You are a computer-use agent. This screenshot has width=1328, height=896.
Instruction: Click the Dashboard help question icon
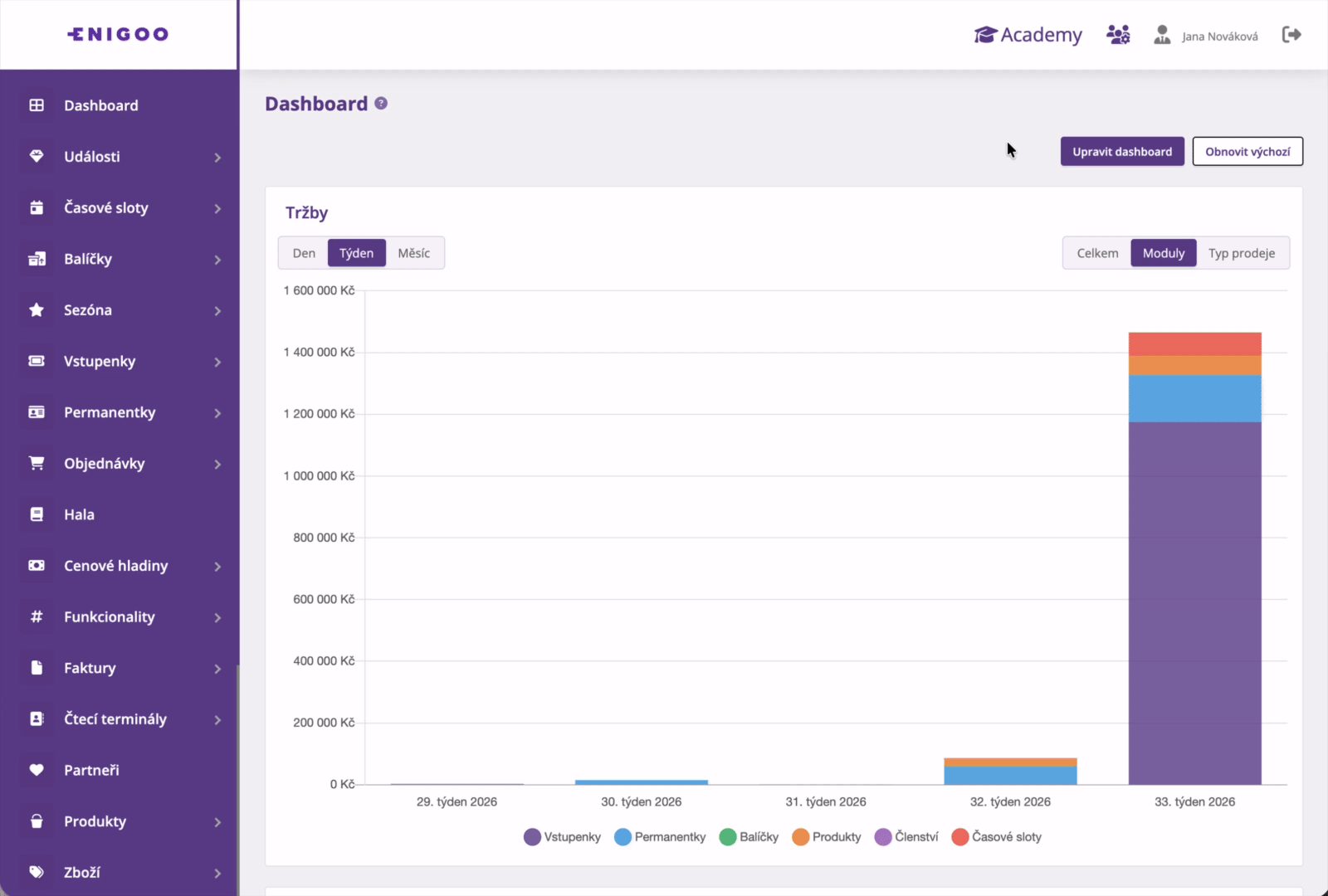click(x=381, y=104)
